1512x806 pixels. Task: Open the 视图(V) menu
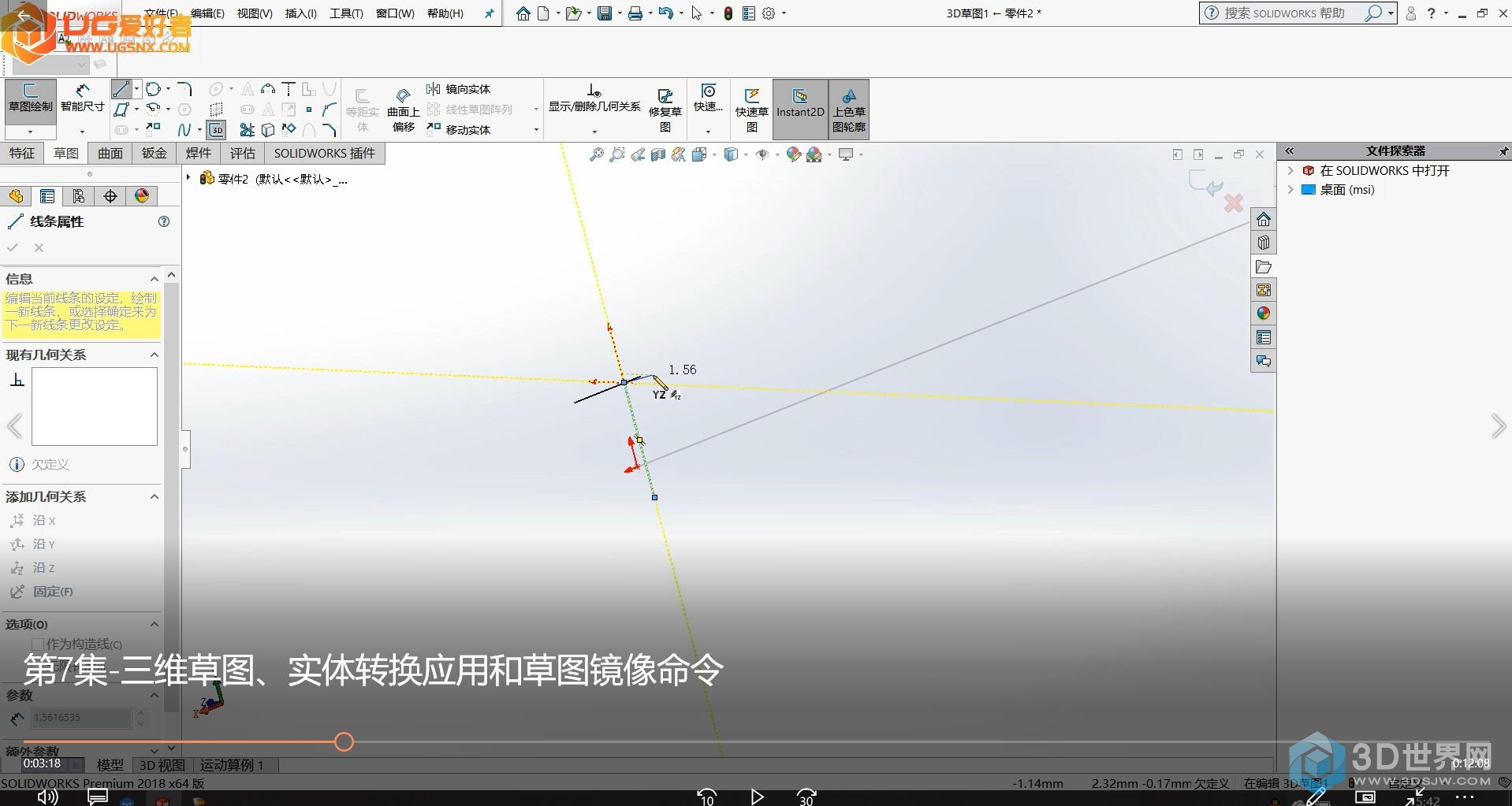[255, 13]
